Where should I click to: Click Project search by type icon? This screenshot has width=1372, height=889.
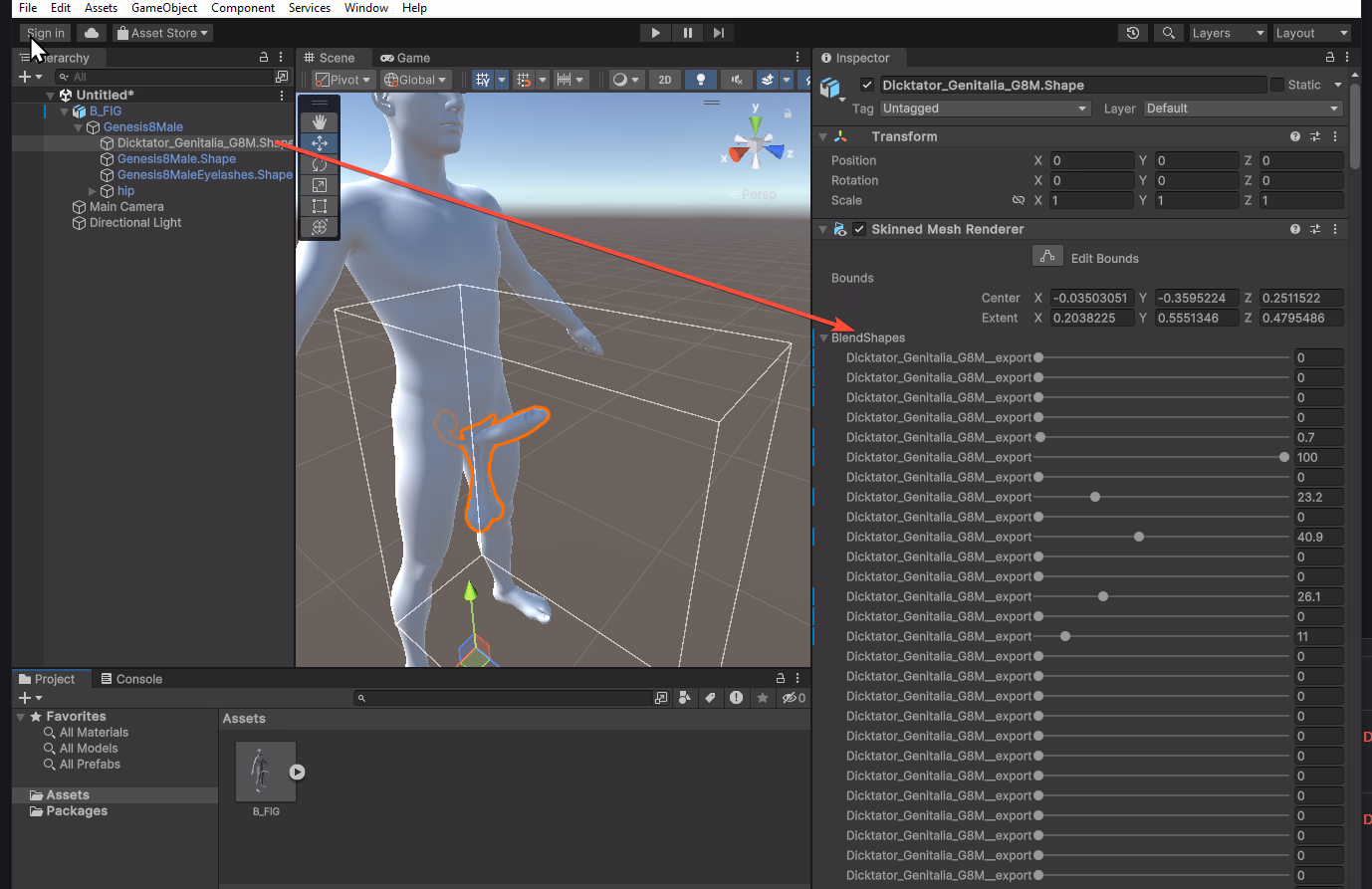tap(685, 698)
